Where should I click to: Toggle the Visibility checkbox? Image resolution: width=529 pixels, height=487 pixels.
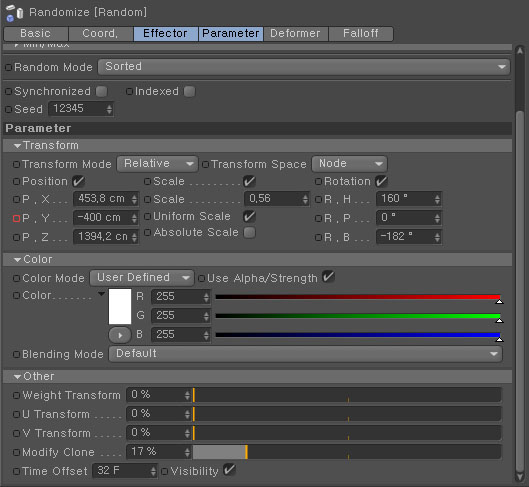click(x=229, y=470)
